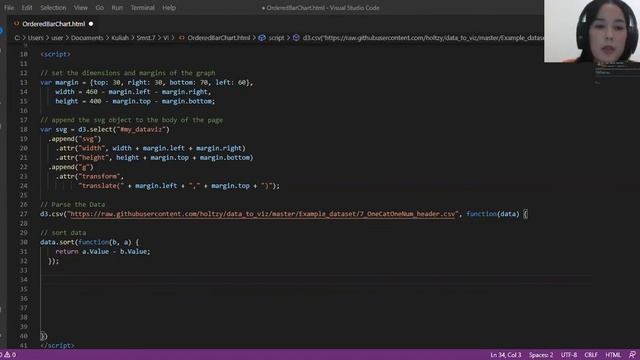Click line number 18 in gutter
This screenshot has width=640, height=360.
coord(24,129)
